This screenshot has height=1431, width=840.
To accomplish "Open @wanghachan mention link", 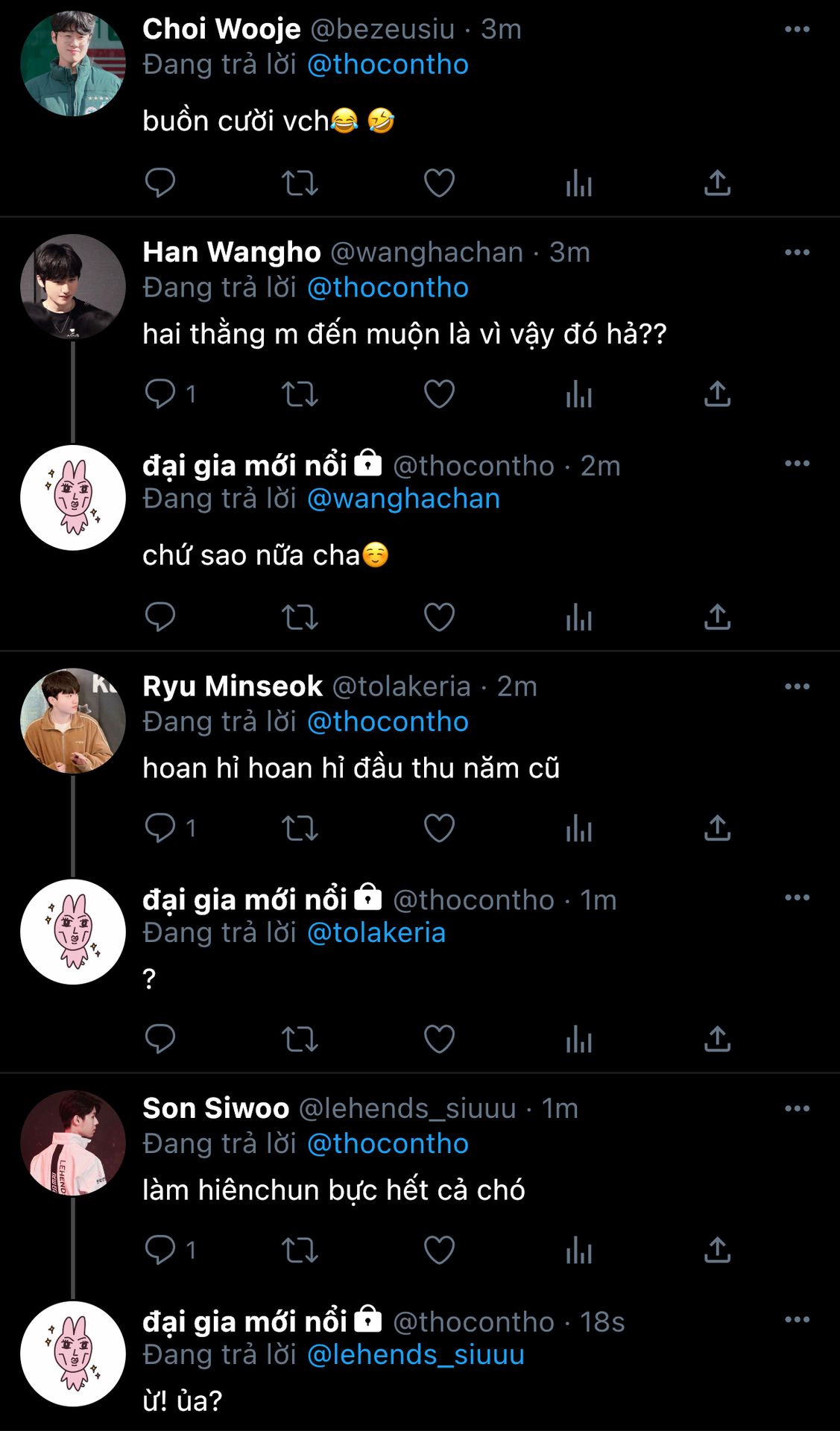I will (x=403, y=499).
